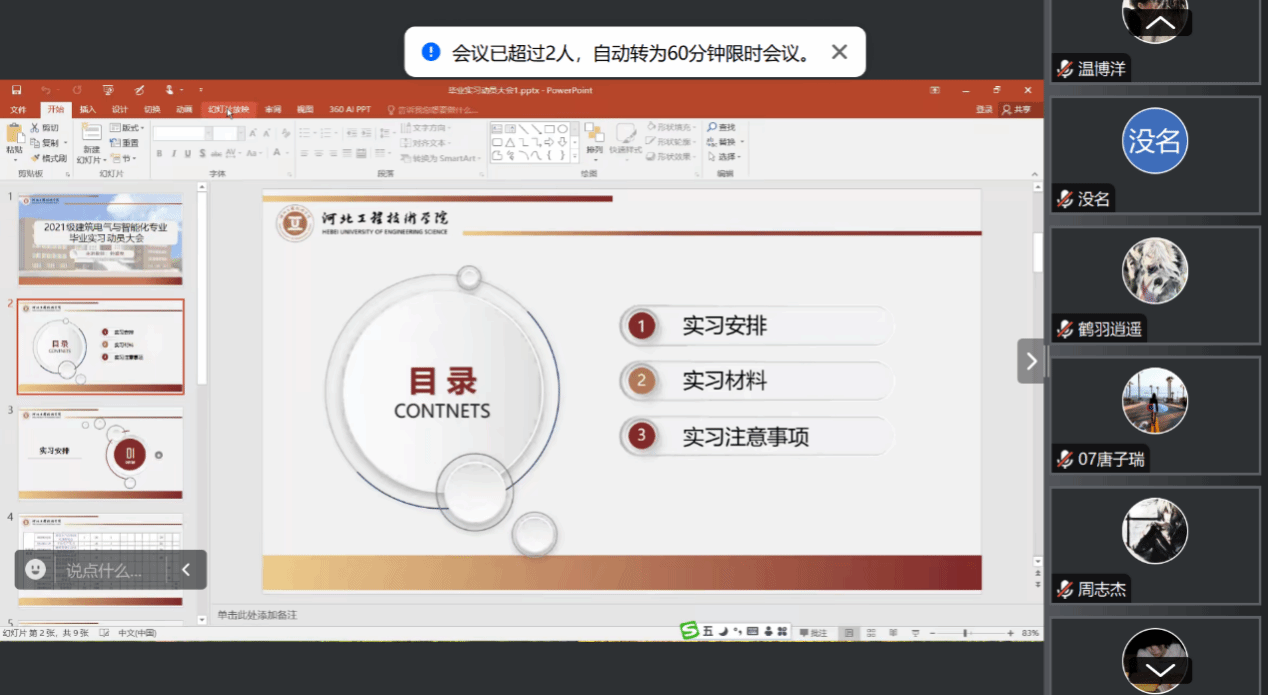This screenshot has height=695, width=1268.
Task: Click the emoji smiley in chat box
Action: coord(36,570)
